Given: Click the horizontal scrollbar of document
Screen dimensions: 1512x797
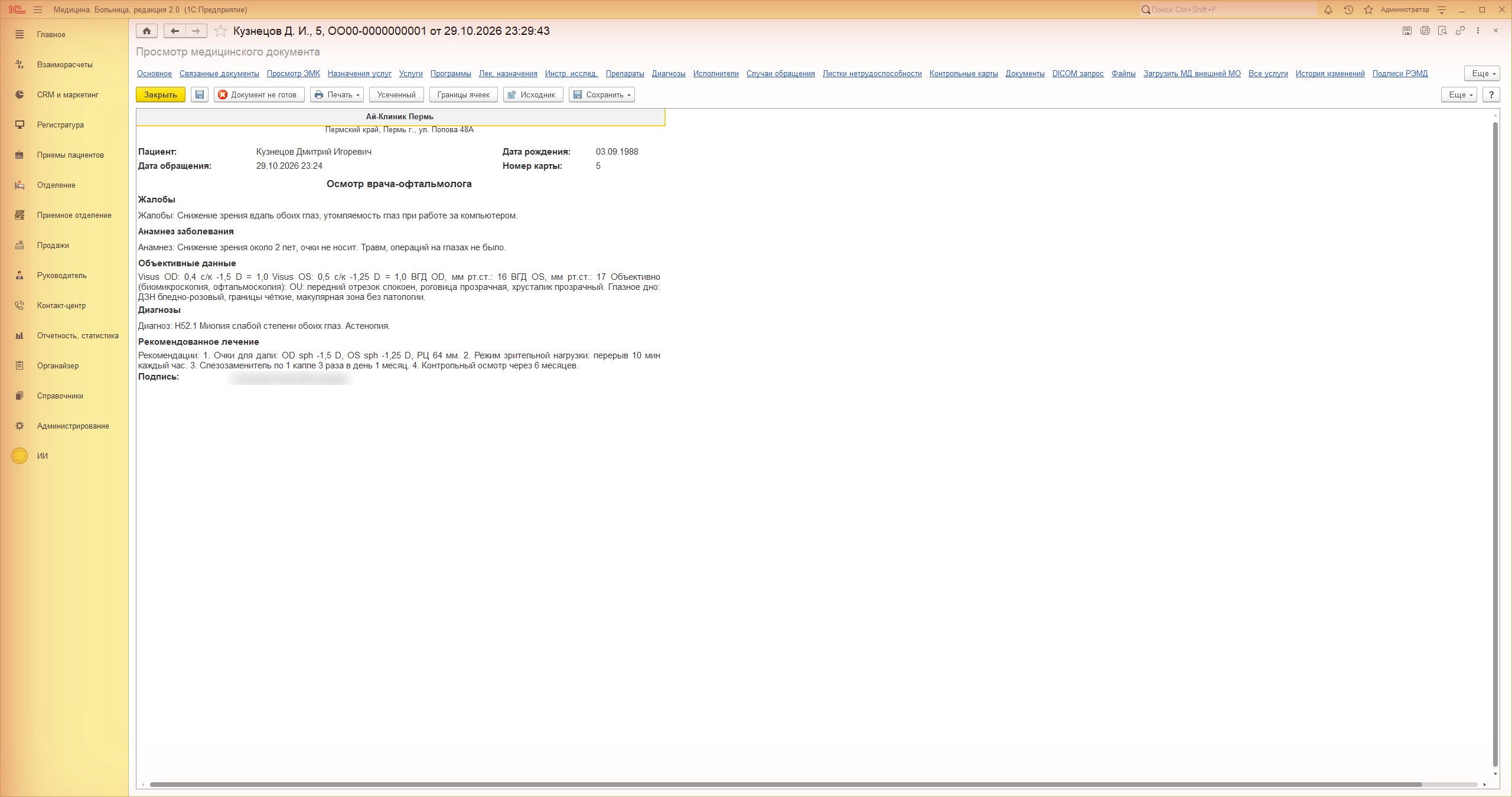Looking at the screenshot, I should (786, 785).
